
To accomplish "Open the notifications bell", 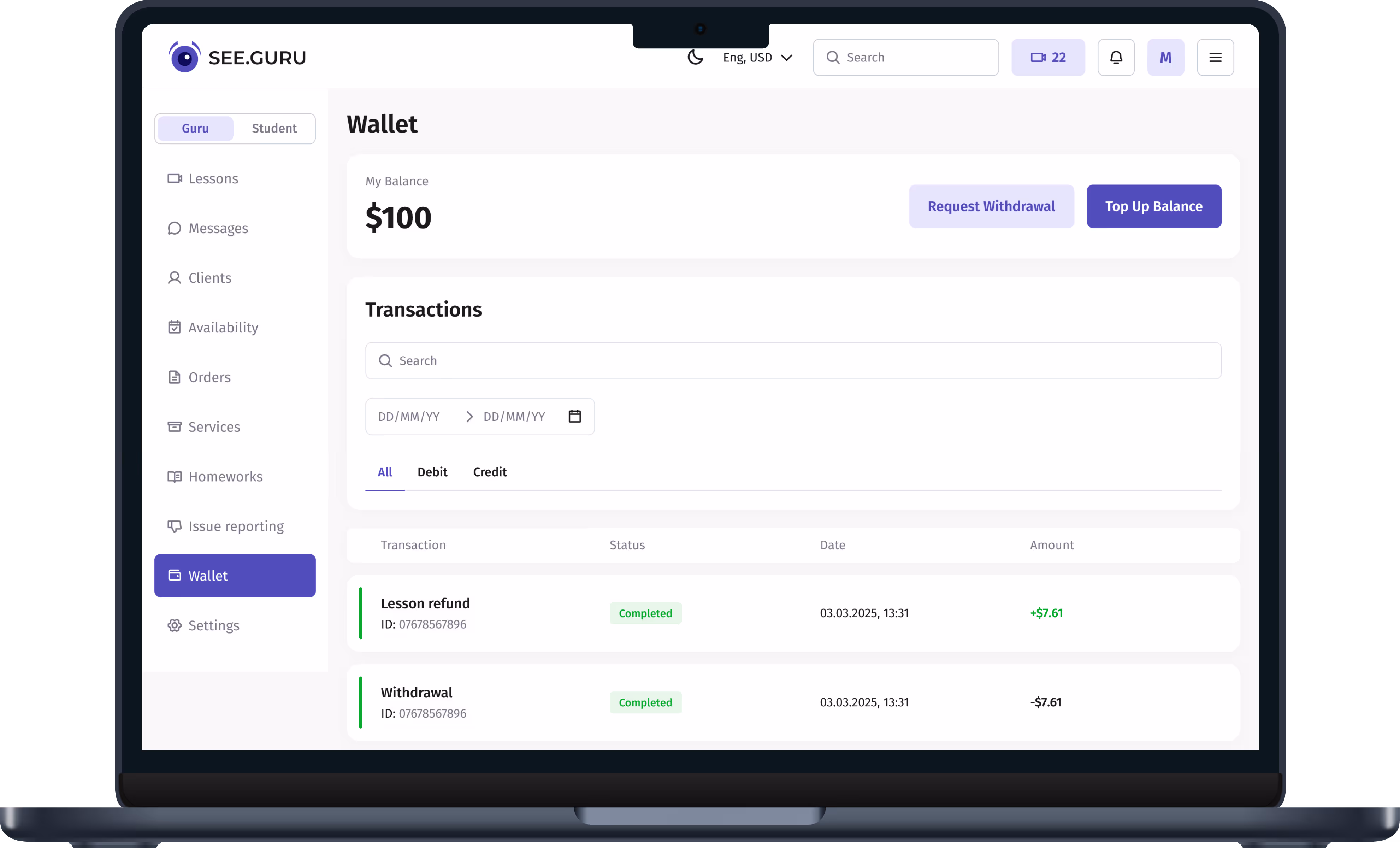I will [1115, 57].
